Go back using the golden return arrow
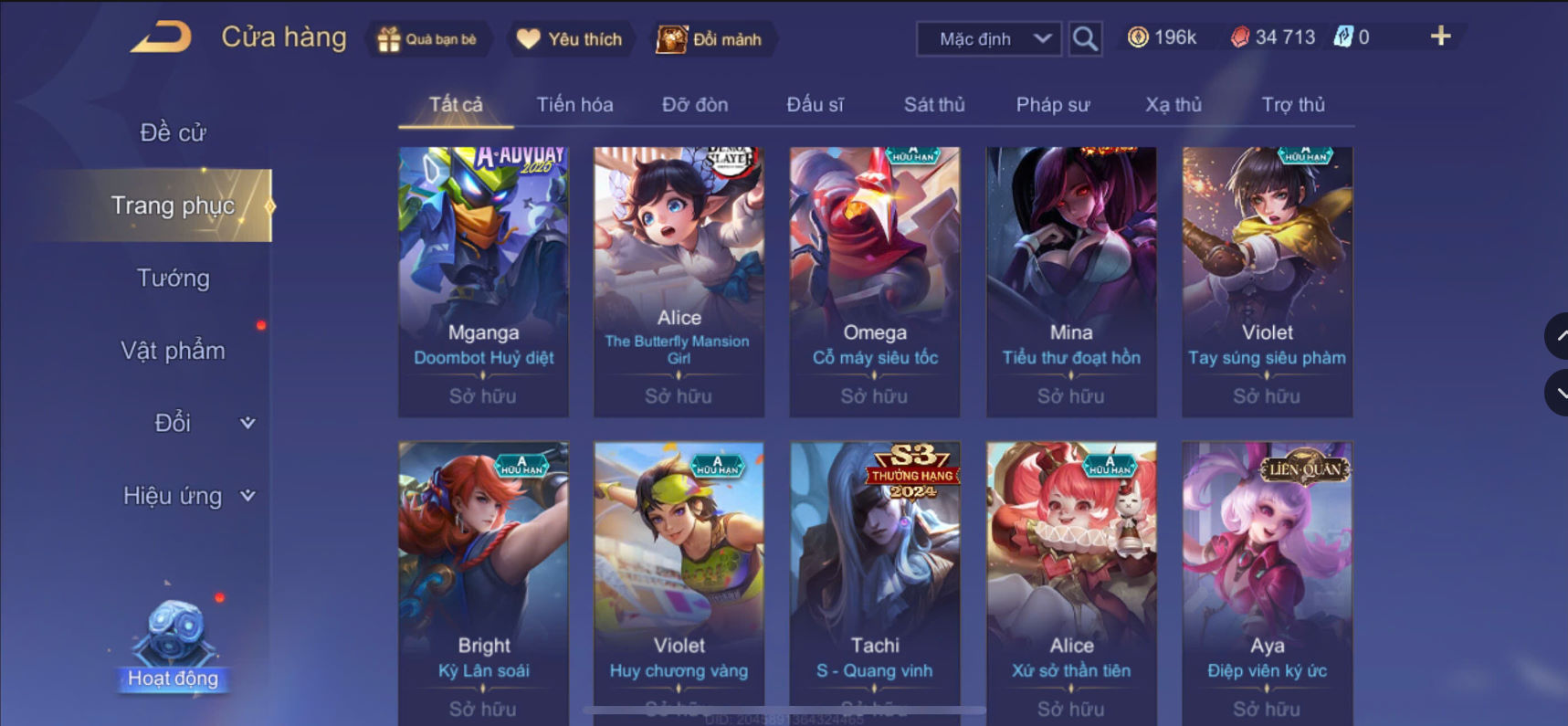Viewport: 1568px width, 726px height. 161,37
